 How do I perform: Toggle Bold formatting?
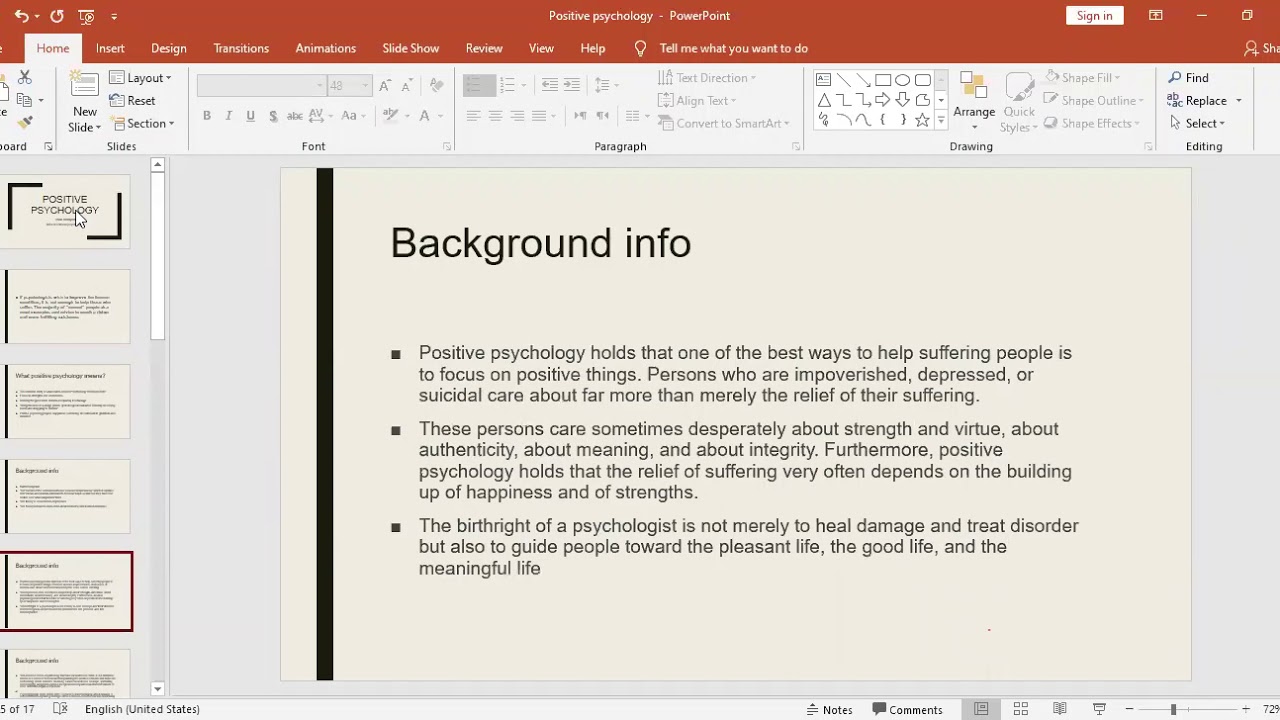(207, 116)
